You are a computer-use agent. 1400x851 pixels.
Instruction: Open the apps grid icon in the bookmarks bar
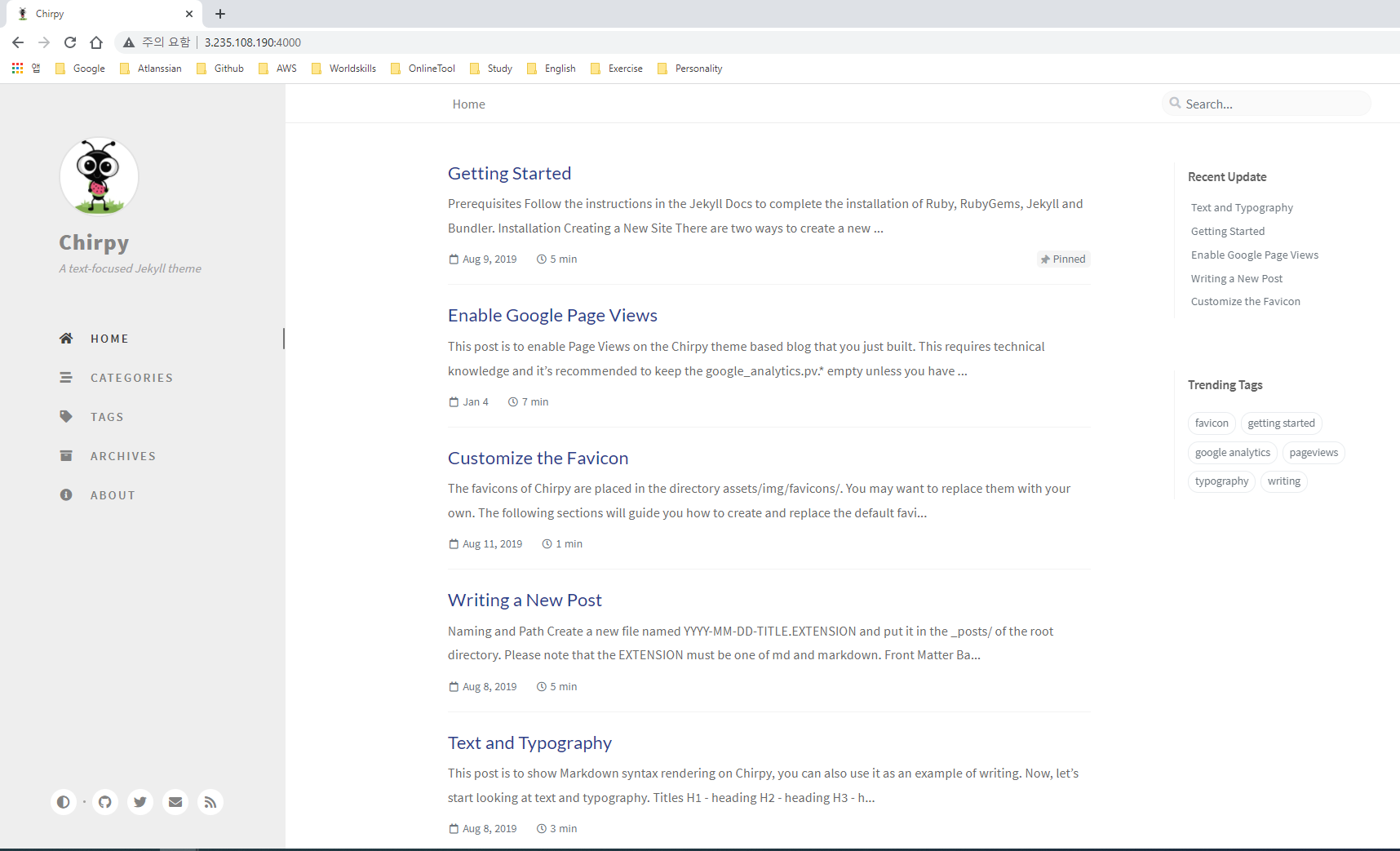coord(17,69)
